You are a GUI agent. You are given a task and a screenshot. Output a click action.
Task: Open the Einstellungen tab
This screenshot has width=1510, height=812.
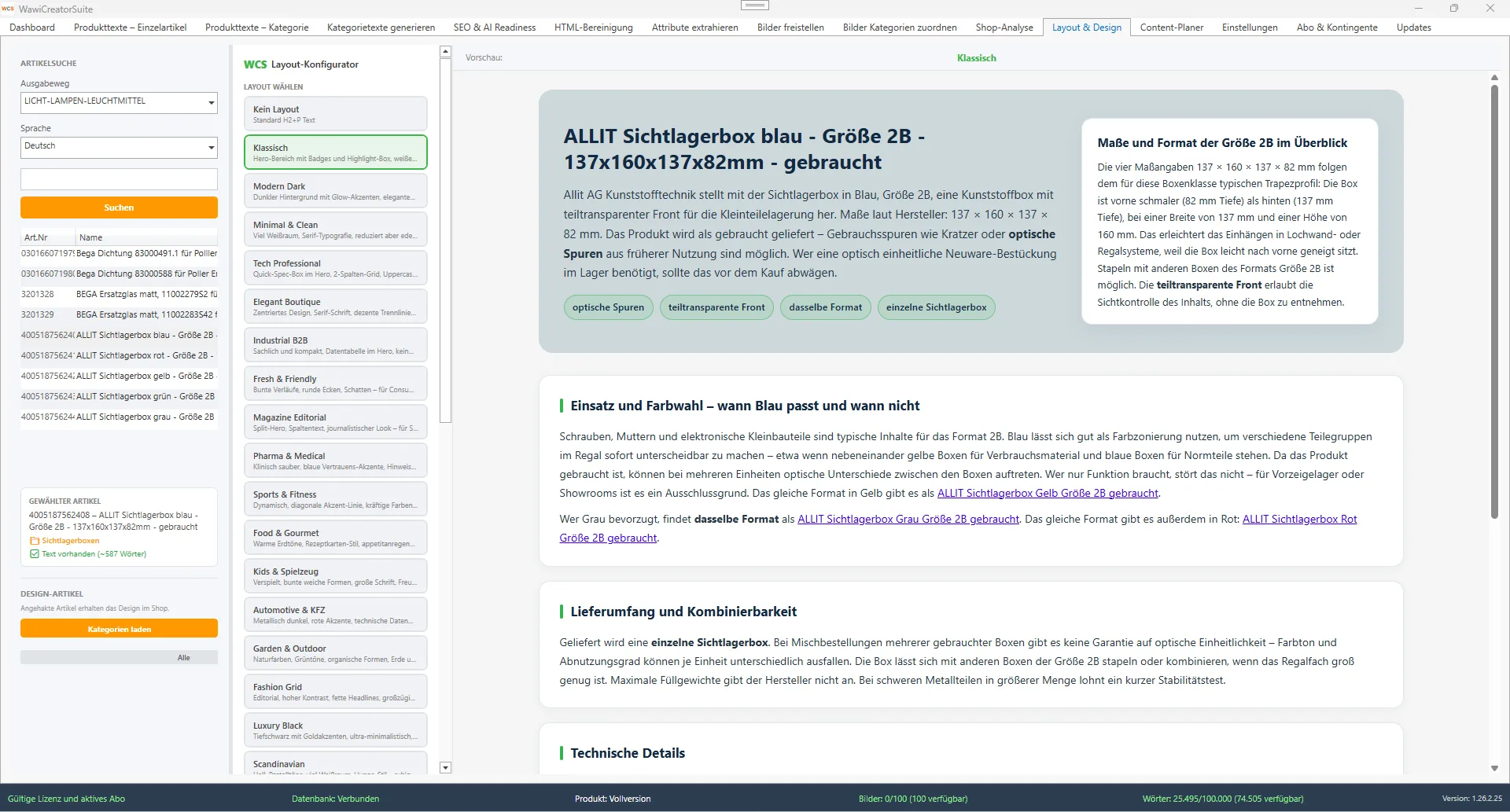1249,27
